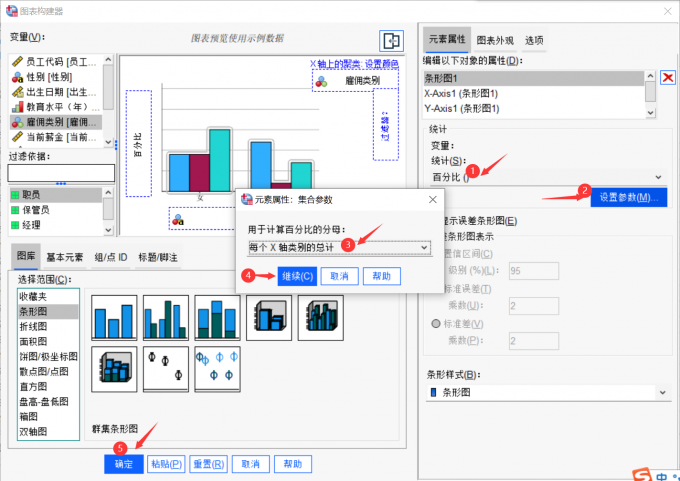The width and height of the screenshot is (680, 481).
Task: Select 双轴图 in the gallery list
Action: (x=48, y=432)
